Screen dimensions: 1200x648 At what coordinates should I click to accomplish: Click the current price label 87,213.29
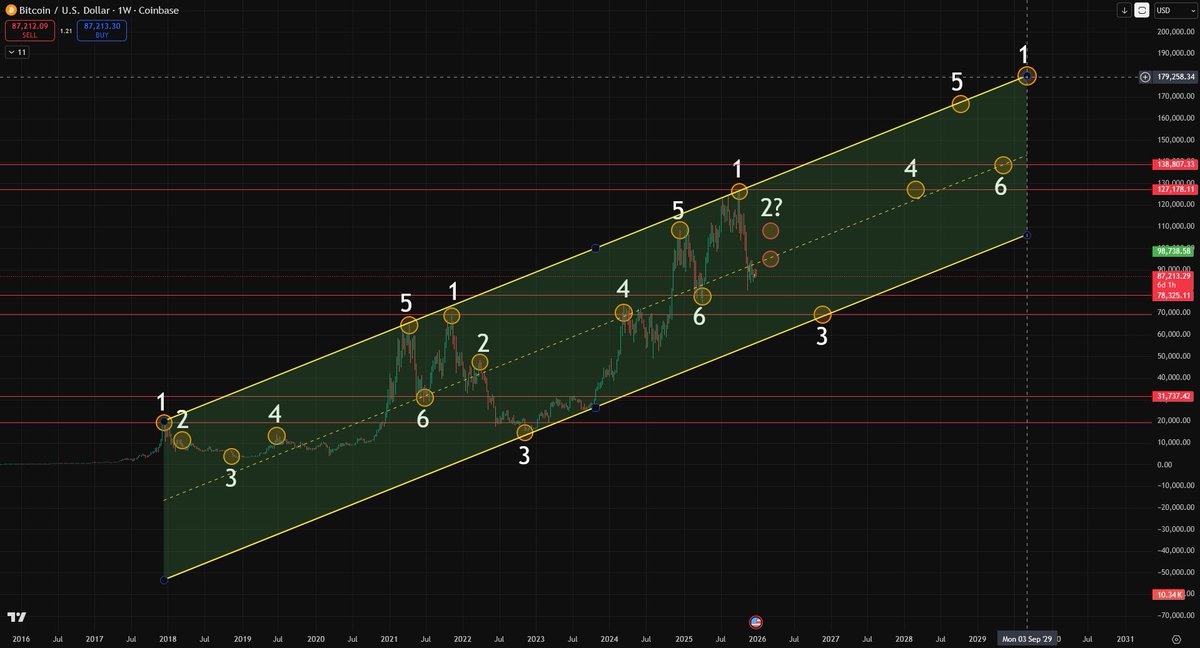point(1173,277)
